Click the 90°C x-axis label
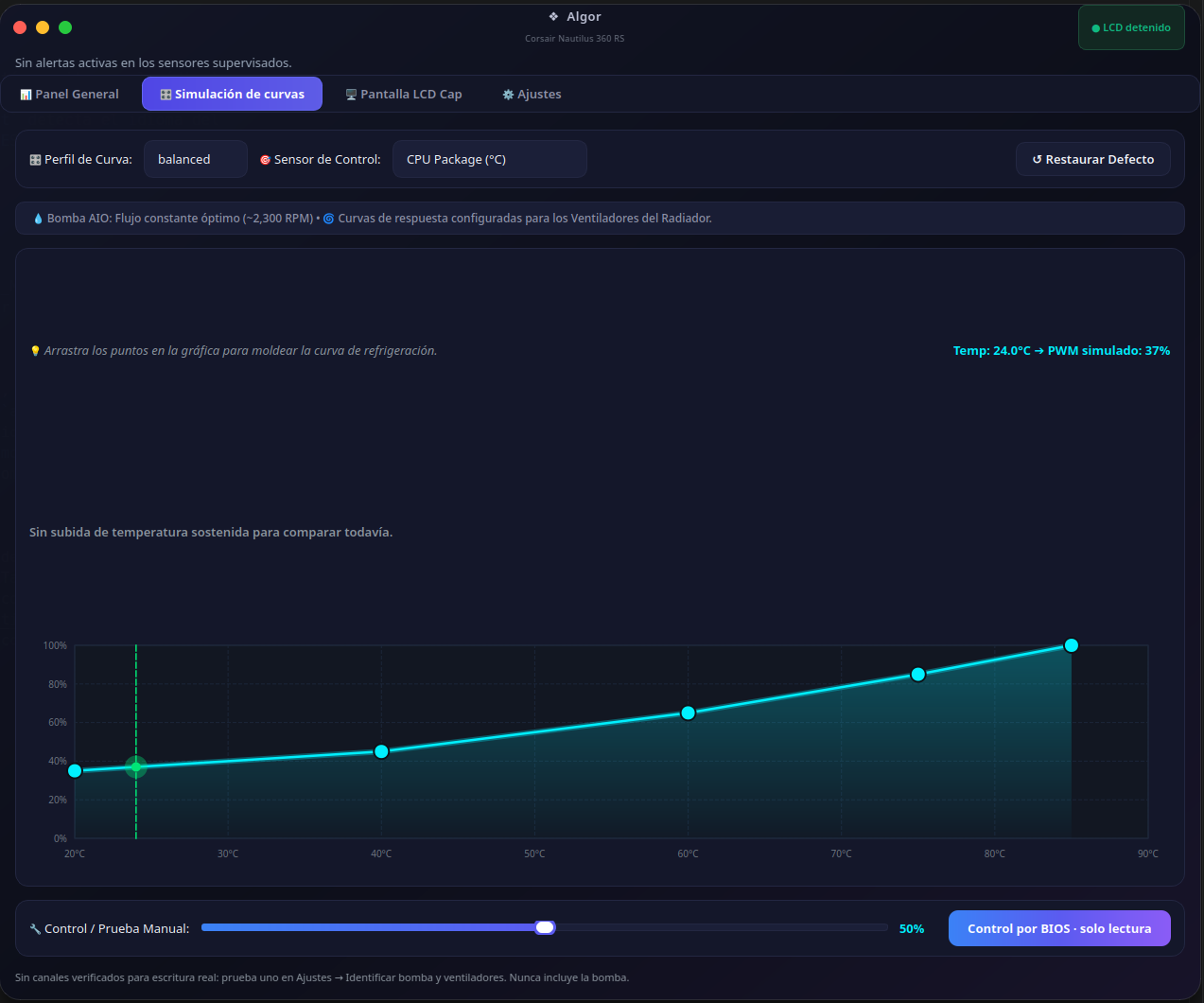1204x1003 pixels. tap(1147, 853)
